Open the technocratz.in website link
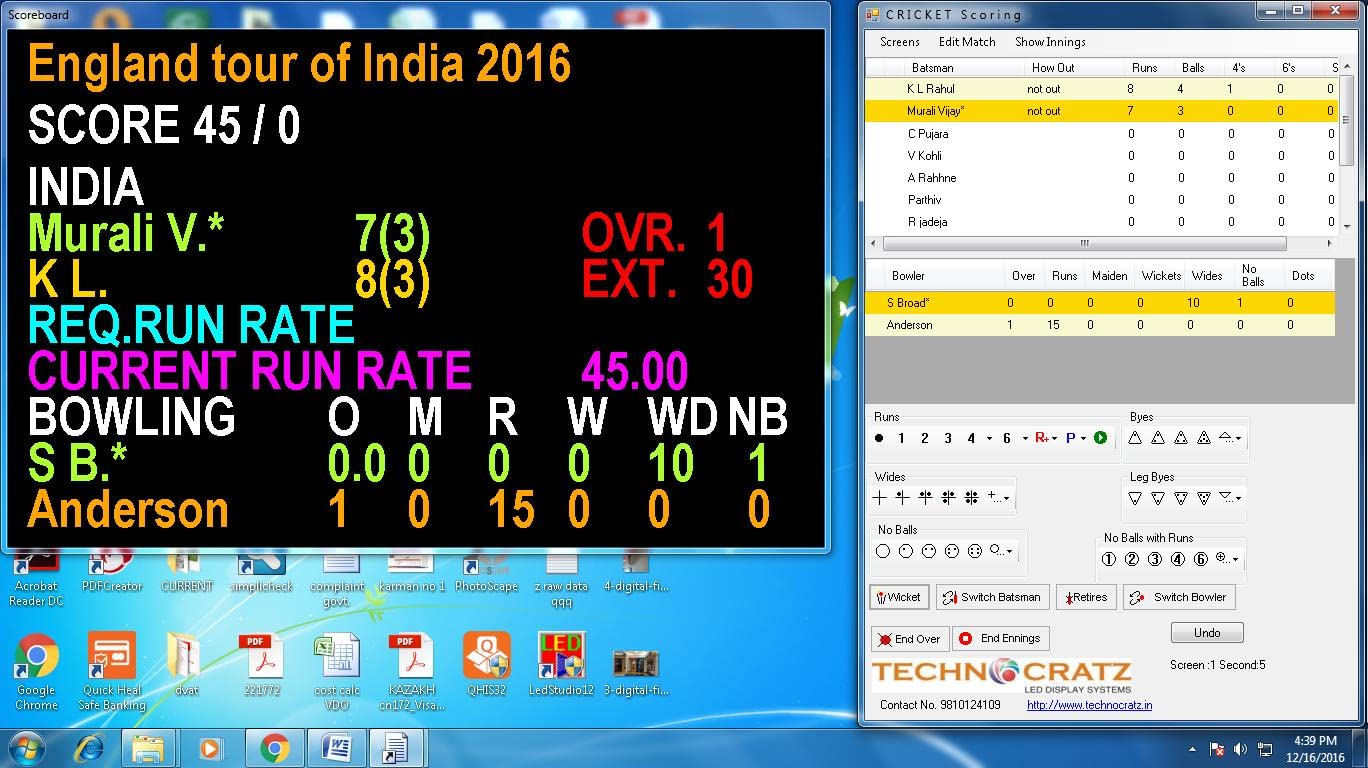The height and width of the screenshot is (768, 1368). tap(1089, 705)
